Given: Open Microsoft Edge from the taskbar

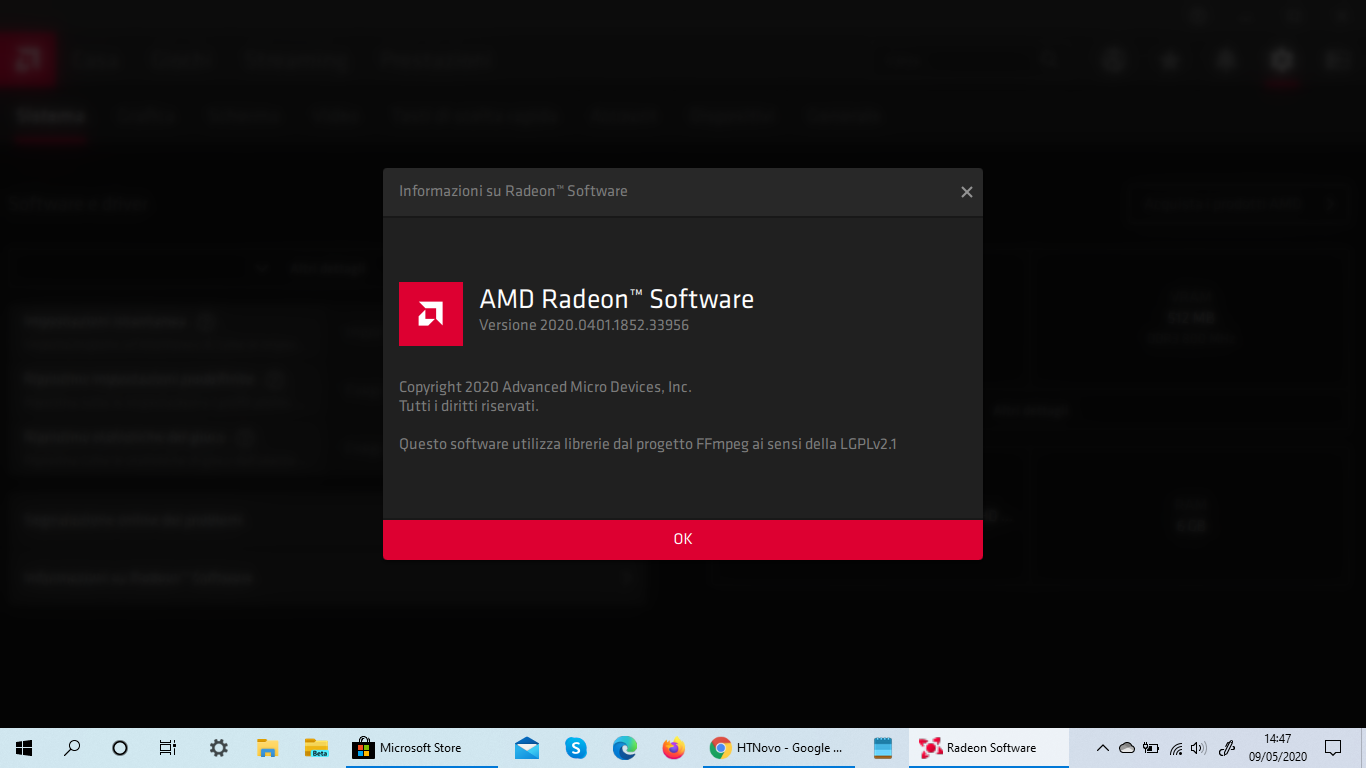Looking at the screenshot, I should point(625,748).
